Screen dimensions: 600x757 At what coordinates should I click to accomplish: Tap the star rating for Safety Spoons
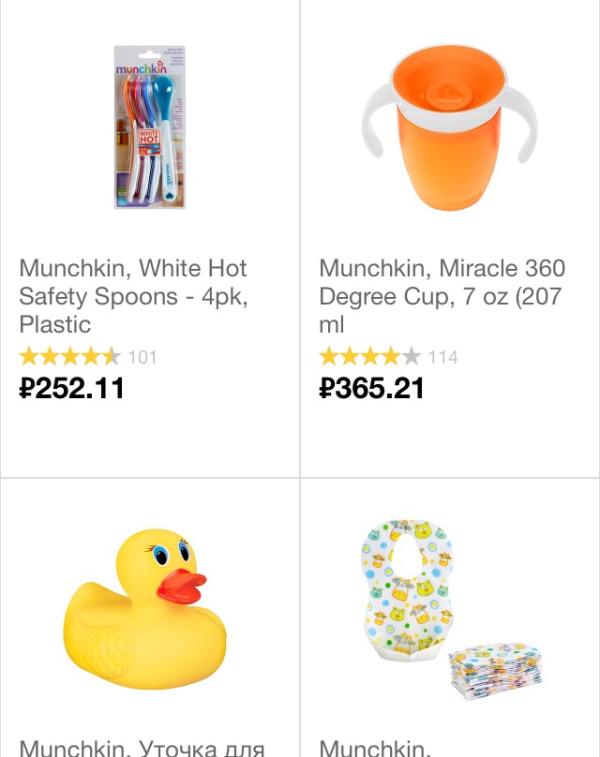[70, 357]
